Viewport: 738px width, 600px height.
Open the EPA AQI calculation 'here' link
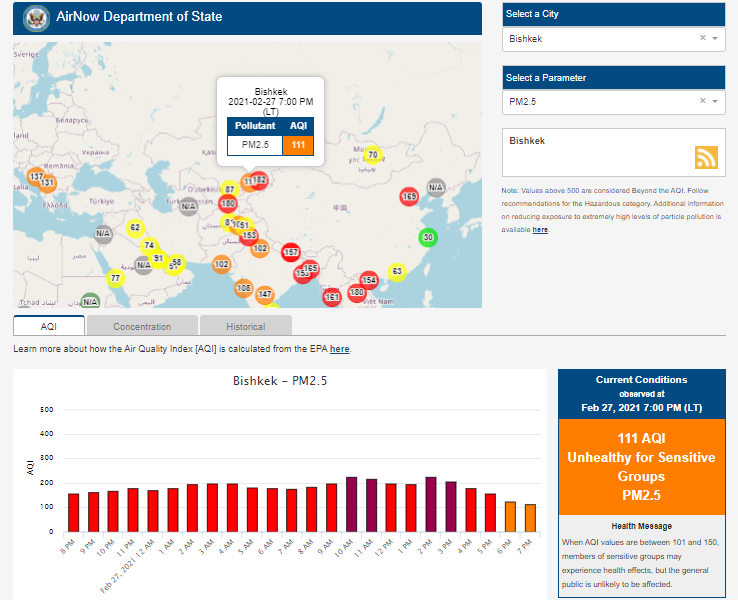click(x=340, y=349)
